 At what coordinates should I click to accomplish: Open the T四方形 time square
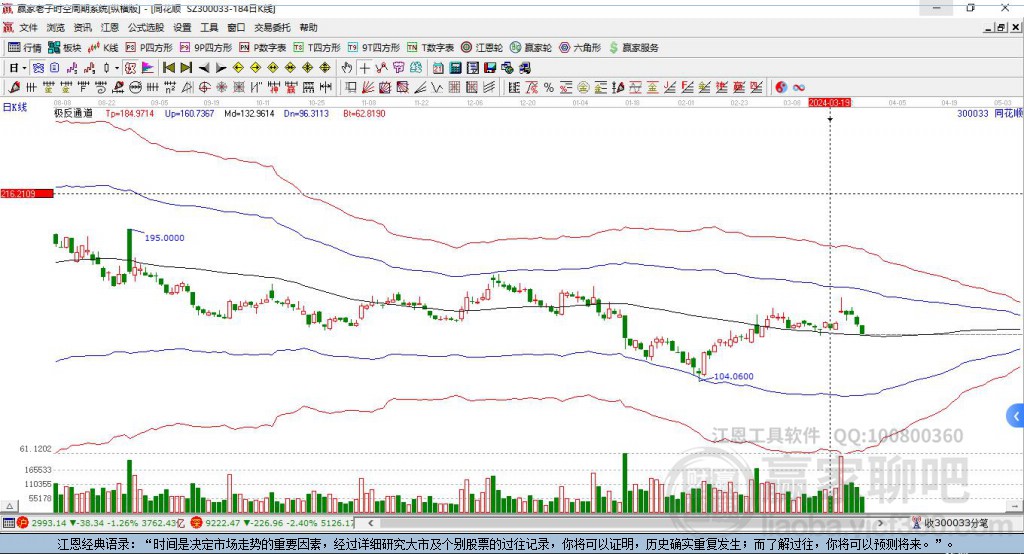point(317,48)
